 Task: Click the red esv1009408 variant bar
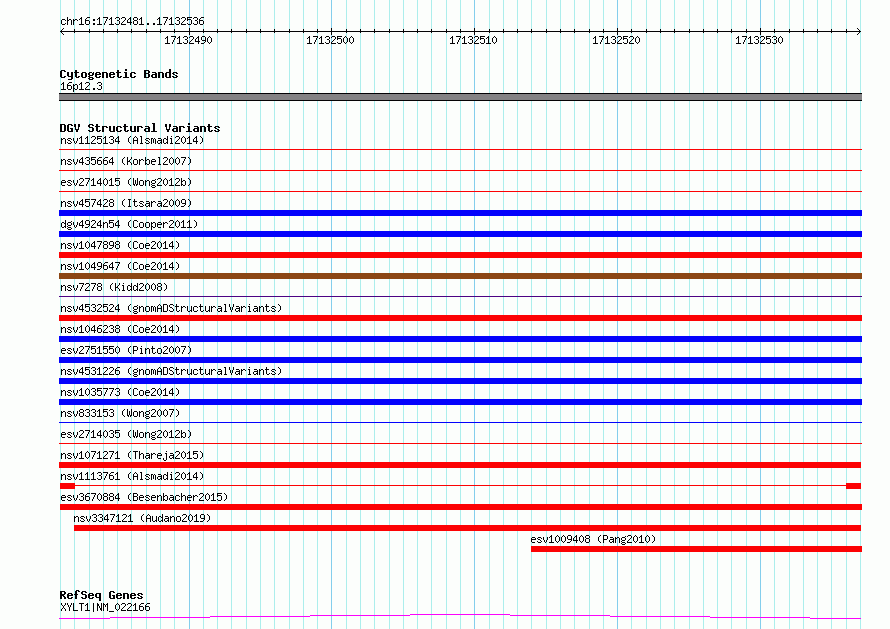coord(696,549)
